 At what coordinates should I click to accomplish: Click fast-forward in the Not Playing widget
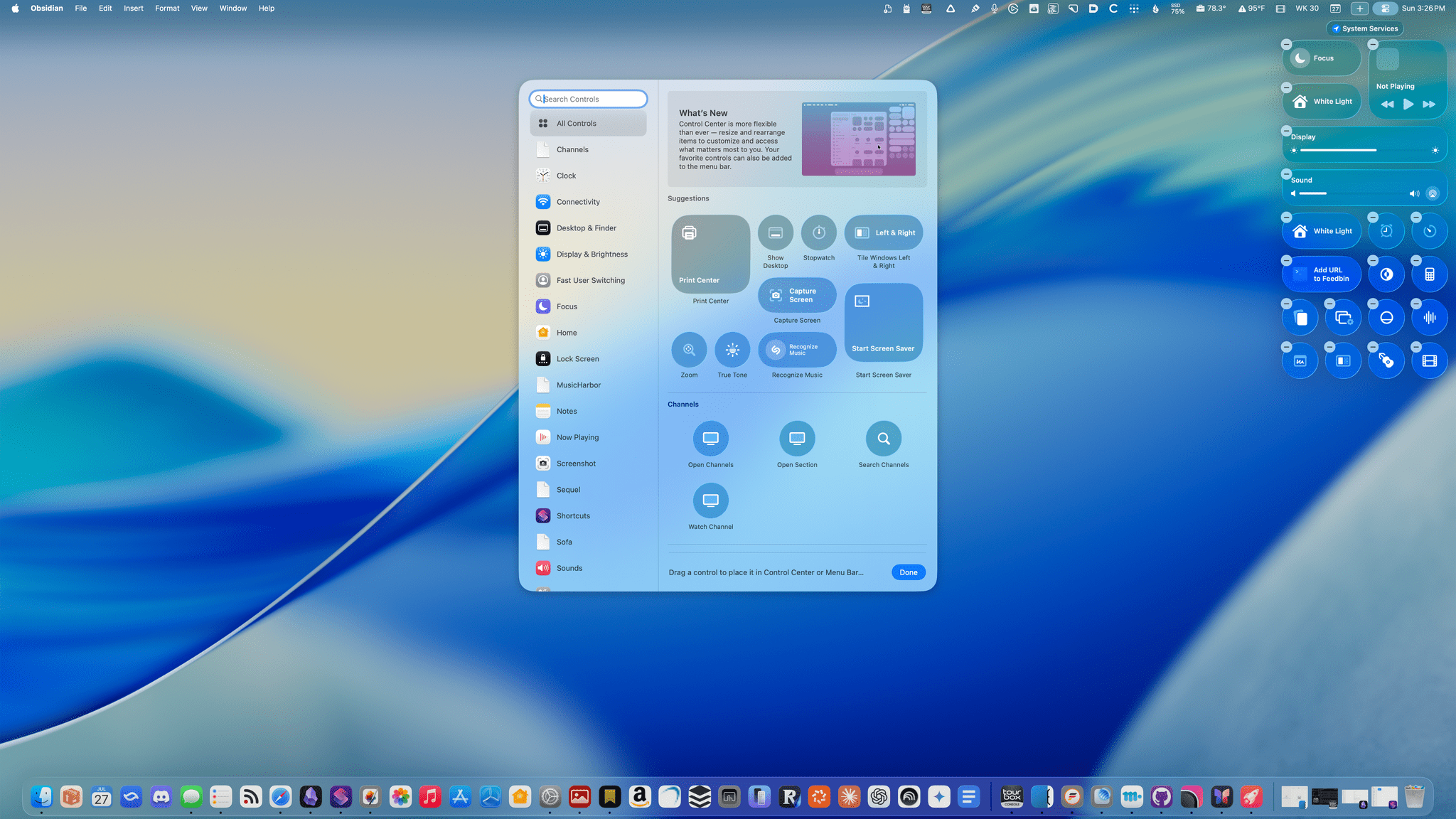[x=1429, y=104]
